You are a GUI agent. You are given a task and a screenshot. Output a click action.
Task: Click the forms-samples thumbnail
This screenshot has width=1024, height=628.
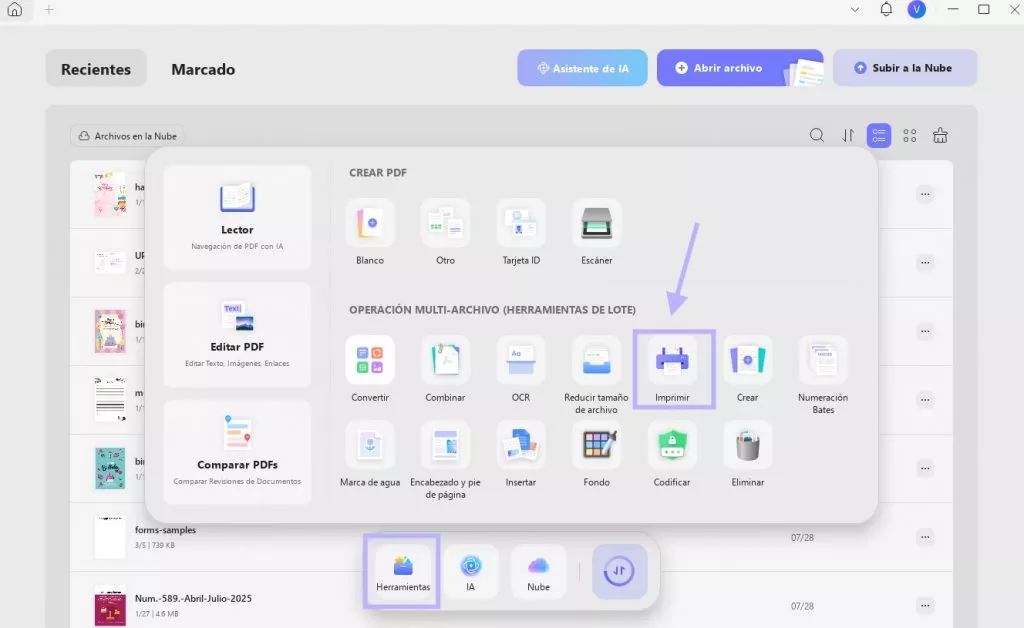[110, 537]
